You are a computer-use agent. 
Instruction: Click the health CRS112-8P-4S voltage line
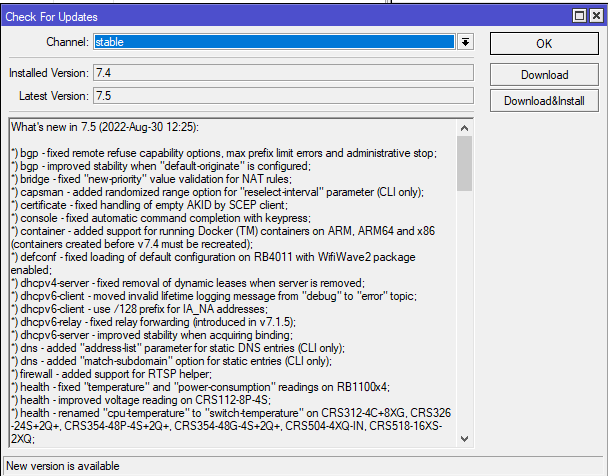click(141, 400)
